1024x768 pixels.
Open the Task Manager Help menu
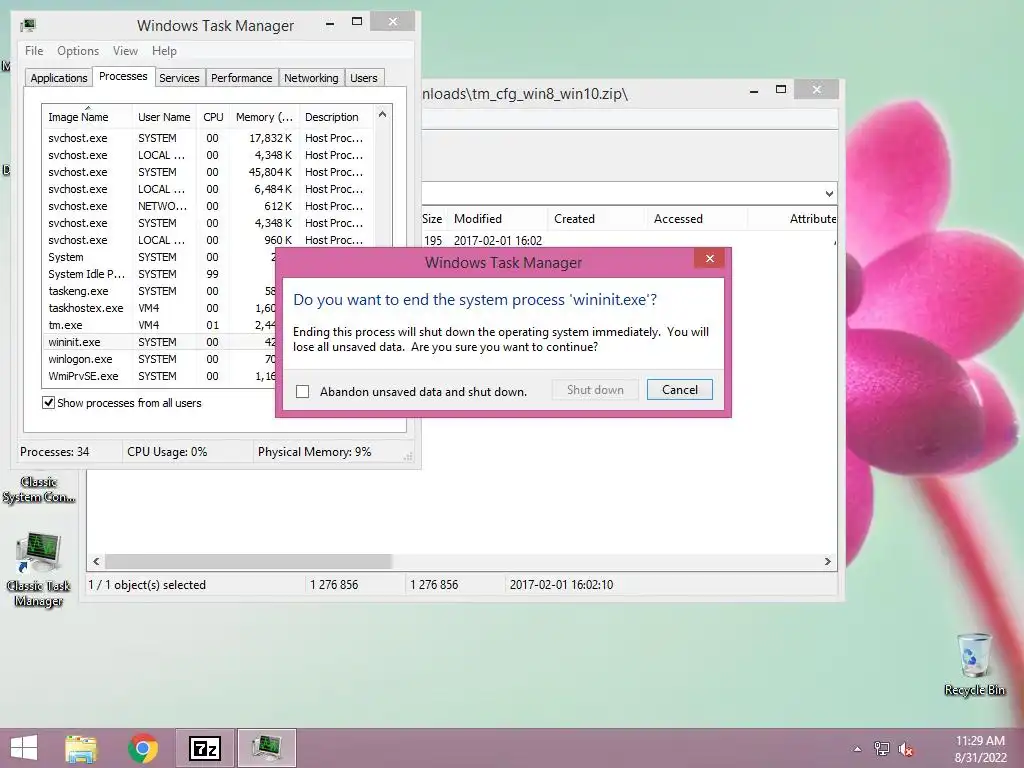[x=164, y=51]
